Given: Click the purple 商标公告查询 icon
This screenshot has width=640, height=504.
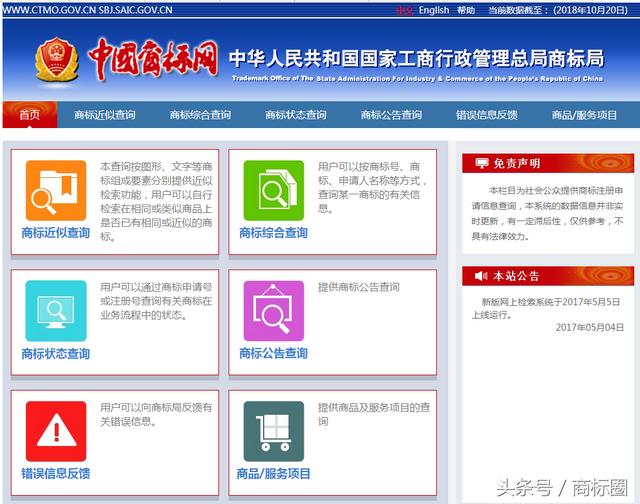Looking at the screenshot, I should tap(274, 311).
